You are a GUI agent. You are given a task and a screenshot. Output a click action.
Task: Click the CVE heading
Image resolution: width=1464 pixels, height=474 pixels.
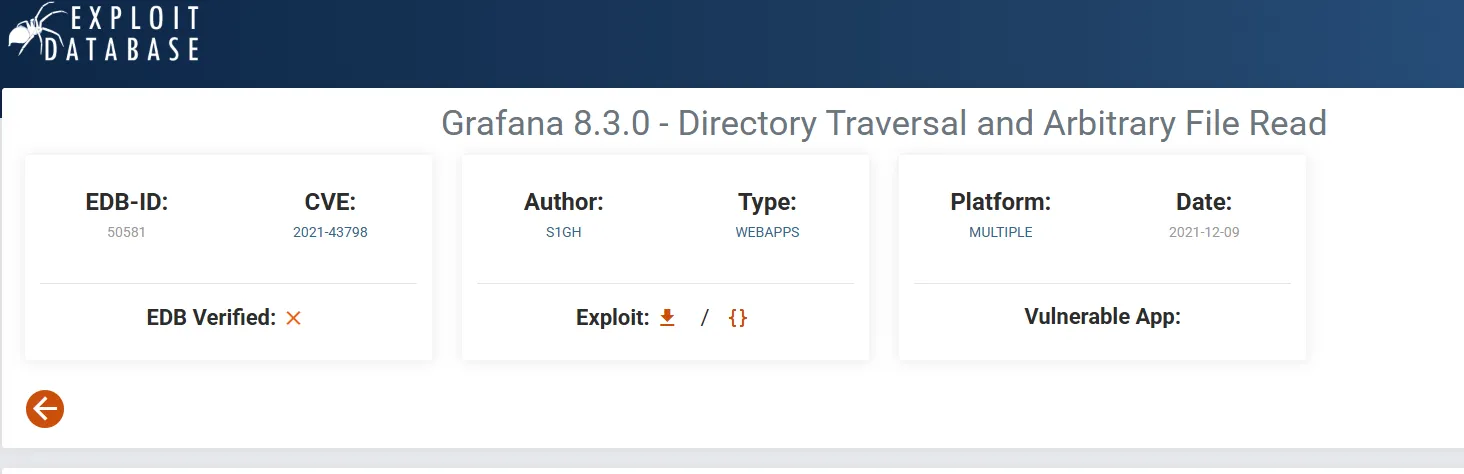pos(330,202)
